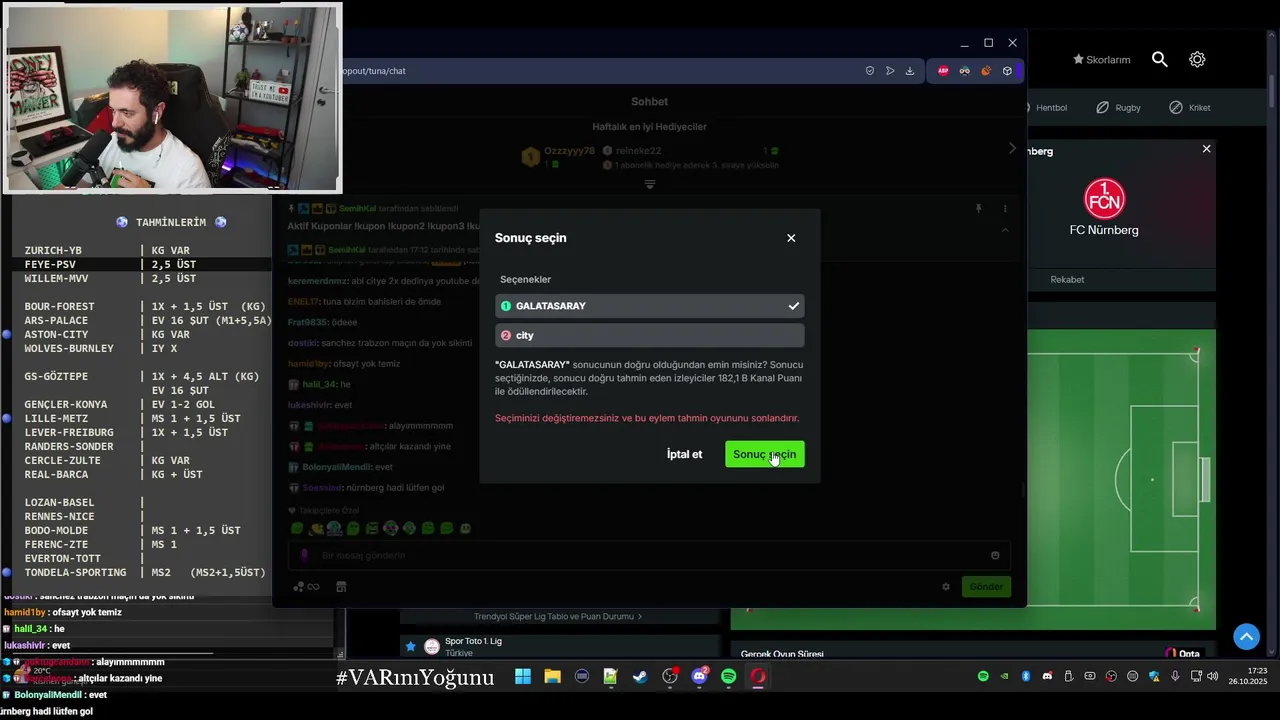This screenshot has height=720, width=1280.
Task: Open chat settings gear near Gönder
Action: (946, 587)
